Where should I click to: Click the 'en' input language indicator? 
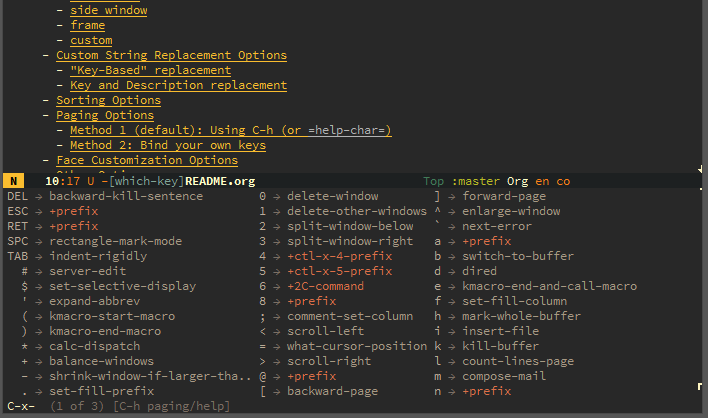point(542,181)
